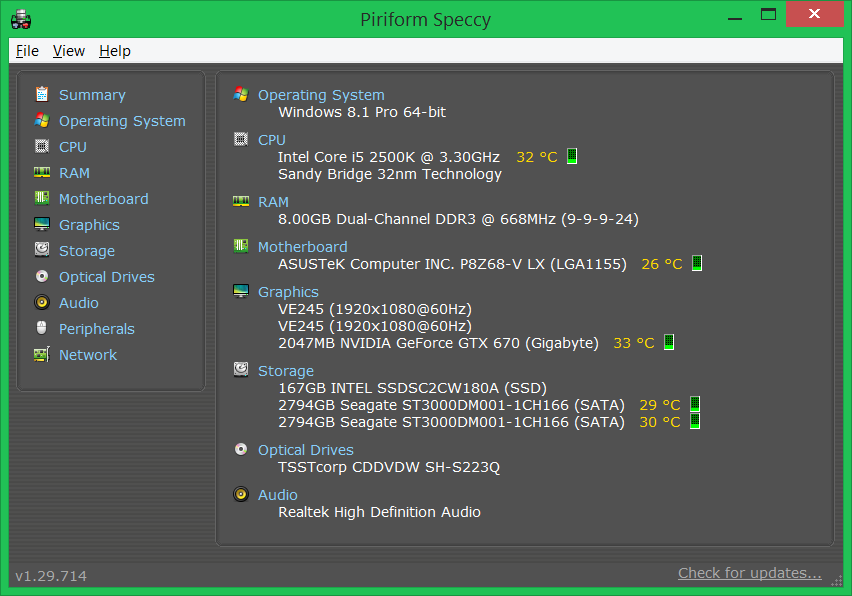
Task: Click the Network card icon in sidebar
Action: [x=42, y=354]
